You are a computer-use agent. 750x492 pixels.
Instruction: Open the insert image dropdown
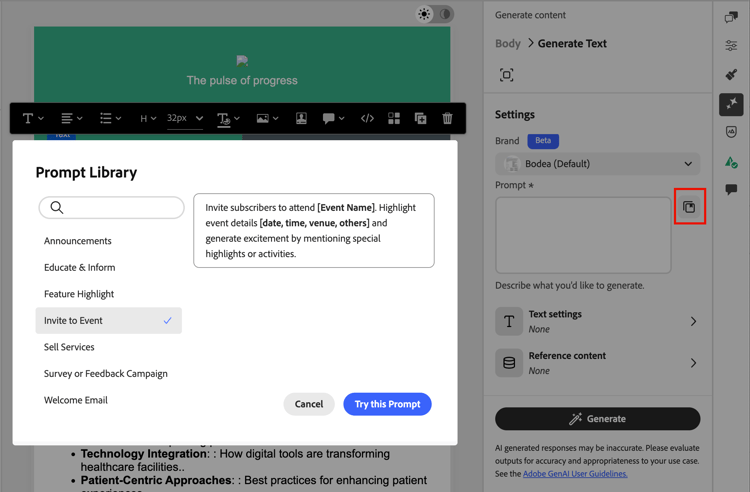(x=267, y=118)
